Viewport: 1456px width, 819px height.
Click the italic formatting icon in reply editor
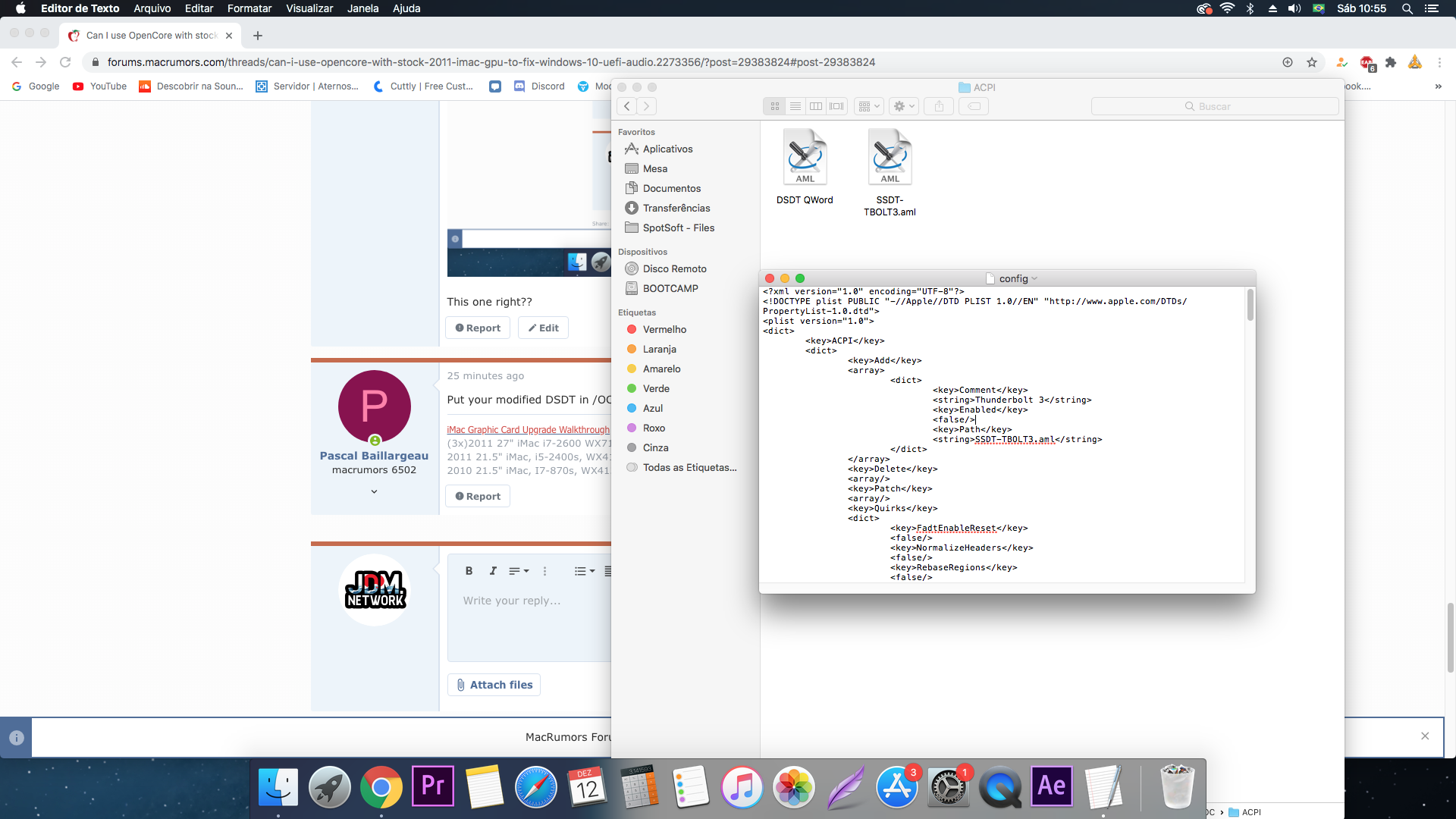[x=493, y=571]
